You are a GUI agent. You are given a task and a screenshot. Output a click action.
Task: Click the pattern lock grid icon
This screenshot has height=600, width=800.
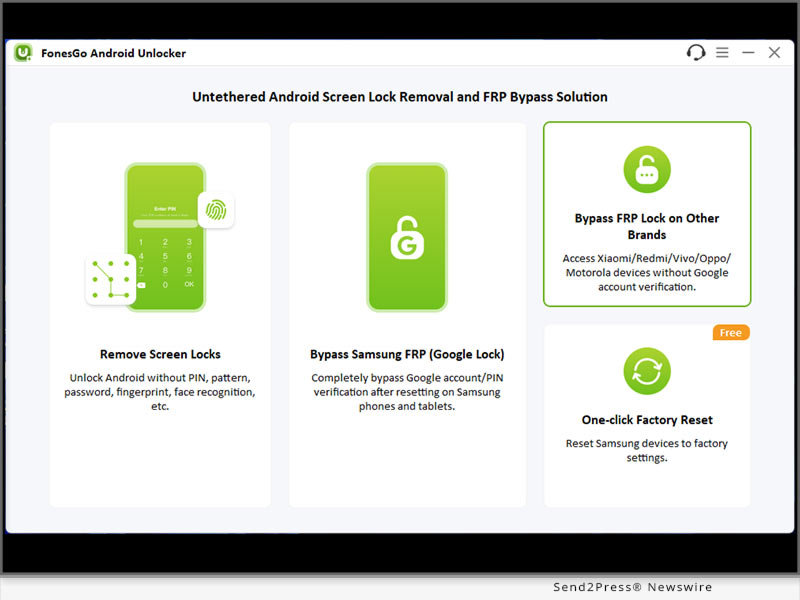pos(110,280)
